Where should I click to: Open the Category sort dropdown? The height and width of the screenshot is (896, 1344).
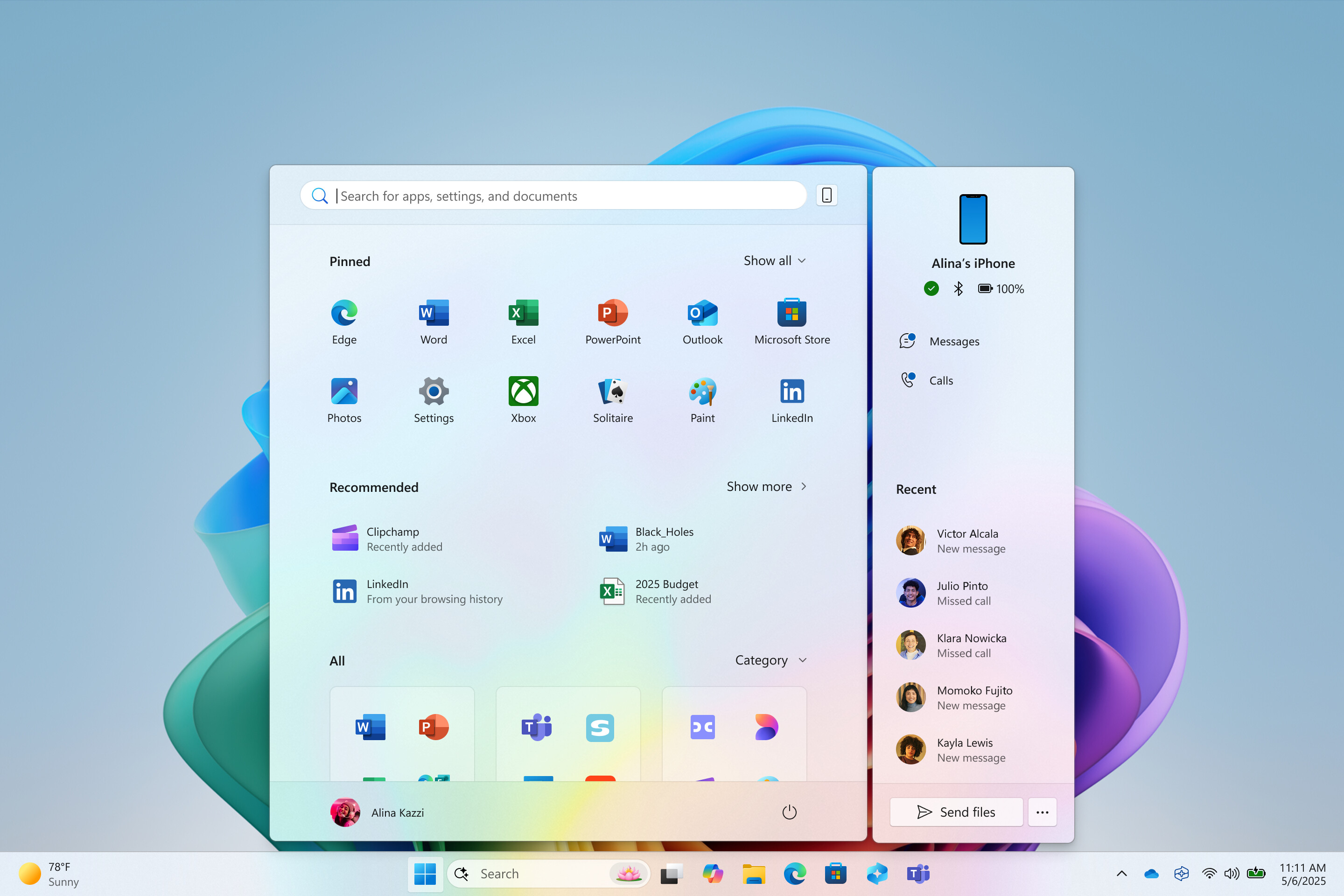(x=770, y=660)
